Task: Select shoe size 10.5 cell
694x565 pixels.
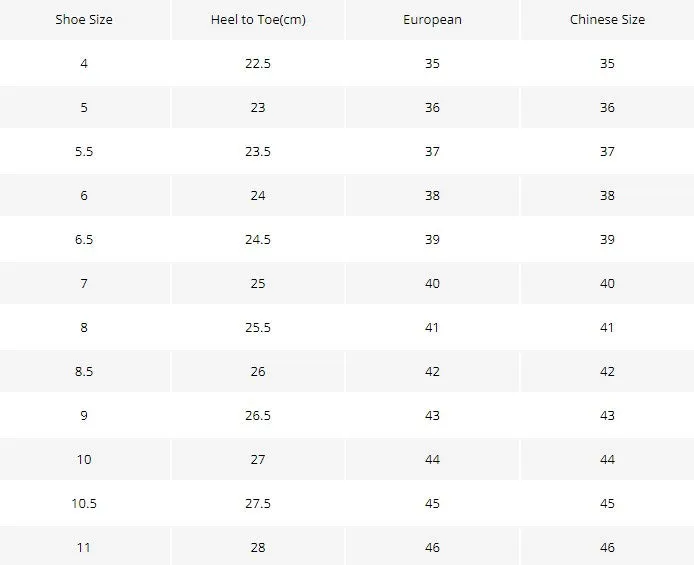Action: pos(84,504)
